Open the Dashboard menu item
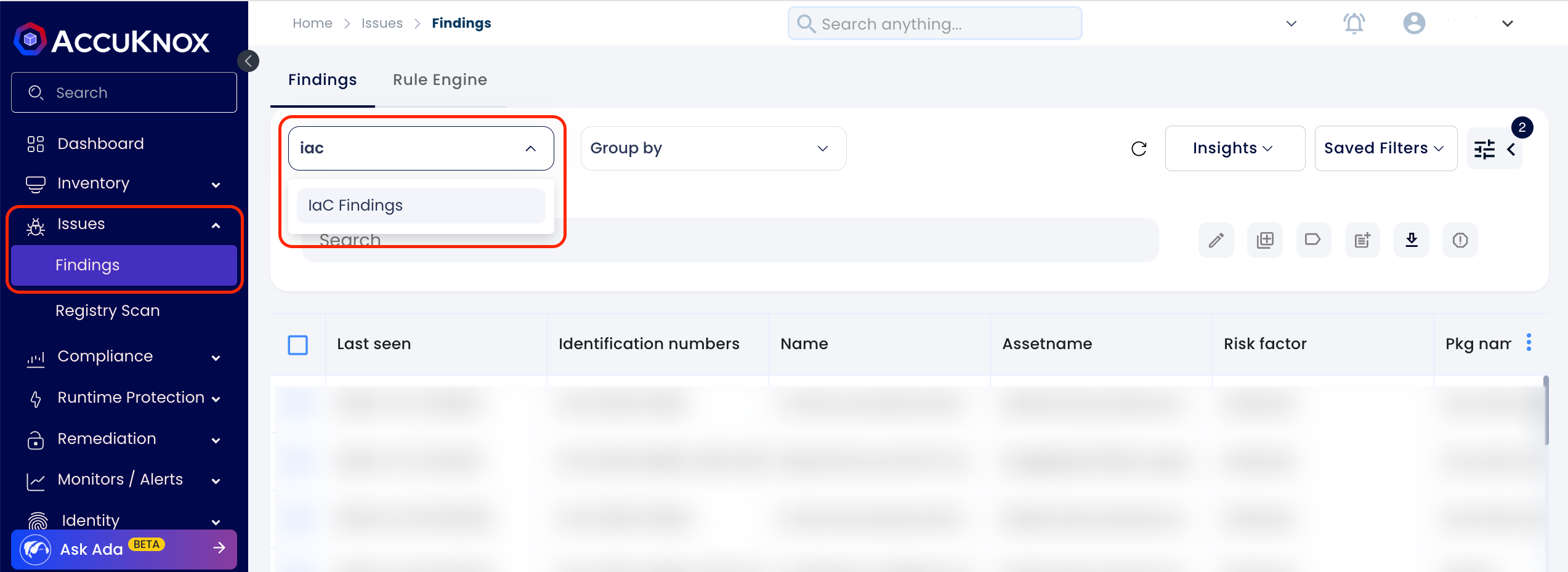The image size is (1568, 572). (x=100, y=143)
